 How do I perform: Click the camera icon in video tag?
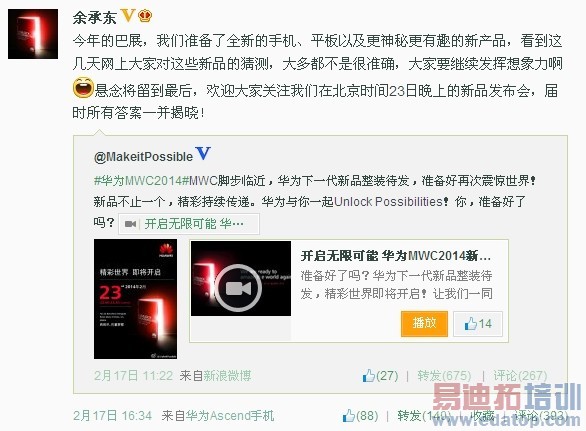point(130,224)
